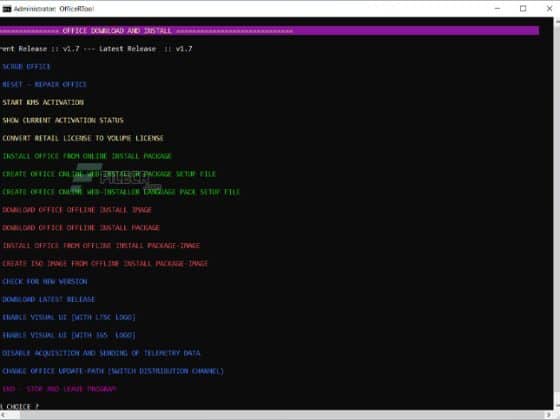The width and height of the screenshot is (560, 420).
Task: Click "DOWNLOAD OFFICE OFFLINE INSTALL PACKAGE"
Action: (x=81, y=228)
